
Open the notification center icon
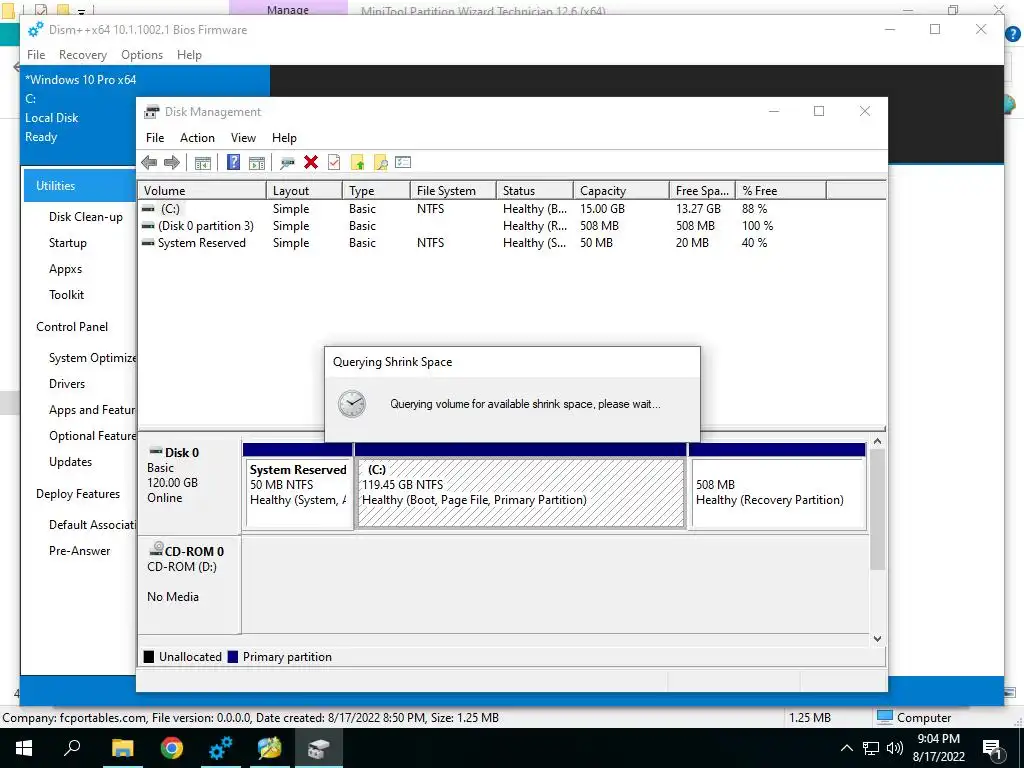(x=993, y=749)
